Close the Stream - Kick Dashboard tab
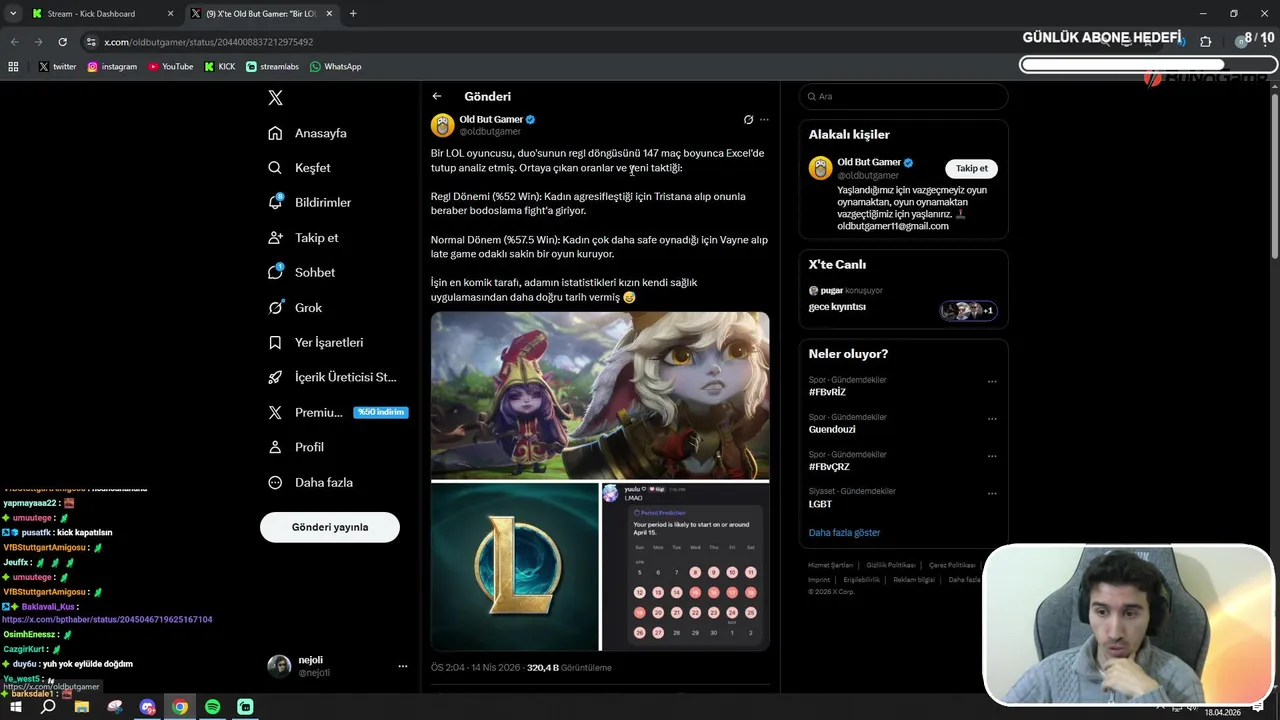This screenshot has width=1280, height=720. click(170, 14)
